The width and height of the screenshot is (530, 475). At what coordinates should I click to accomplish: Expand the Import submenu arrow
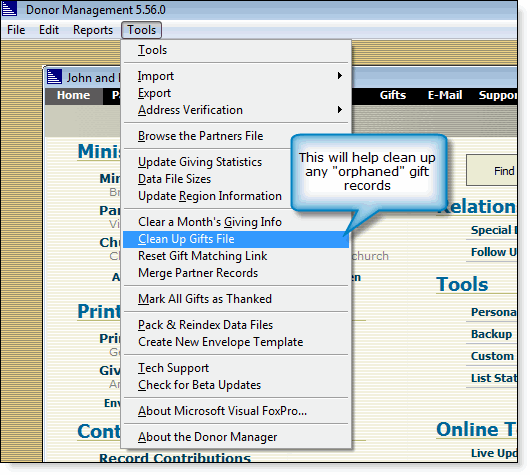340,76
